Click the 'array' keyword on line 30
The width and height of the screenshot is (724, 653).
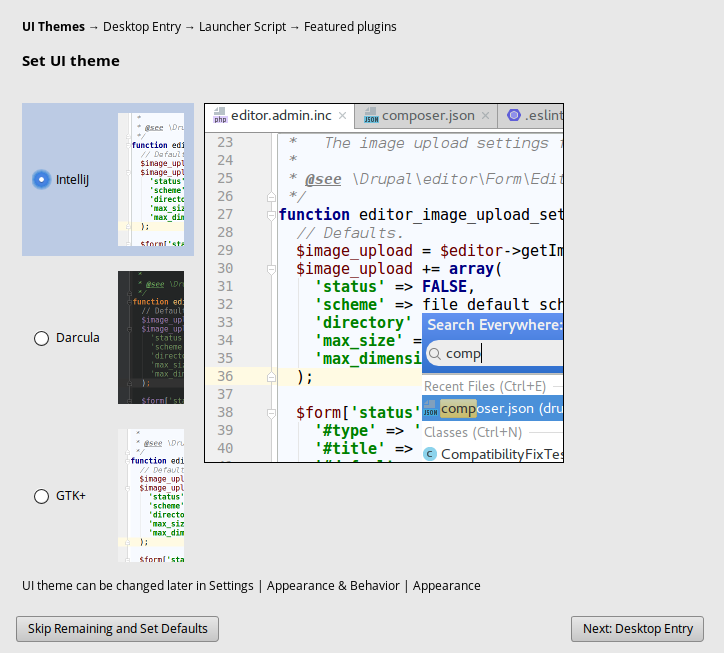pos(471,269)
